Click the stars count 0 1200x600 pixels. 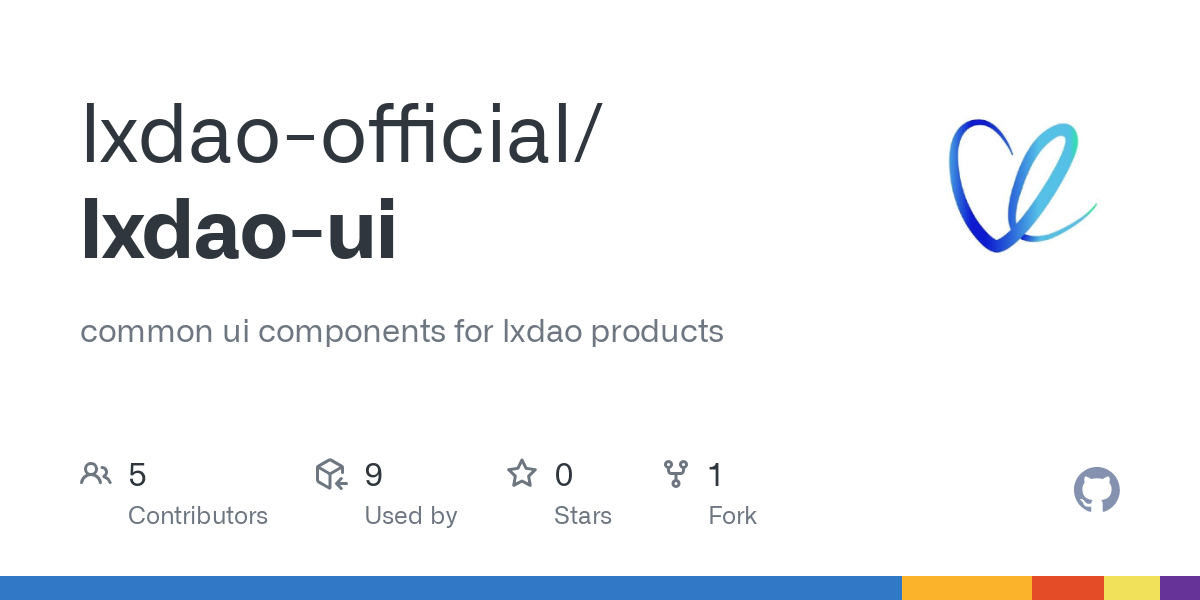coord(564,475)
